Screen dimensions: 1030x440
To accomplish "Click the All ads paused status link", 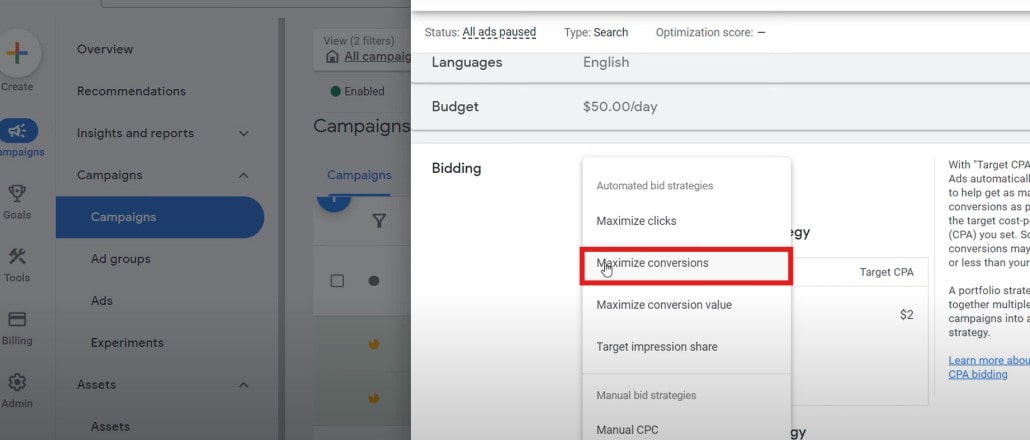I will 499,32.
